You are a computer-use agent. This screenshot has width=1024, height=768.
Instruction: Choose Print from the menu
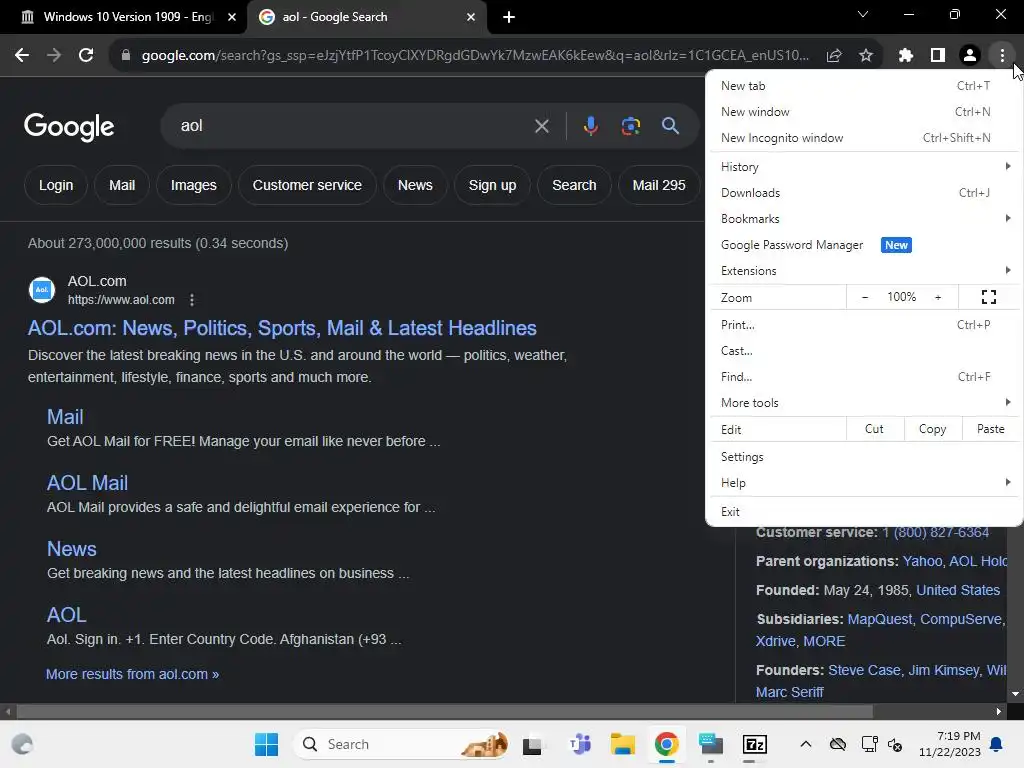tap(865, 325)
